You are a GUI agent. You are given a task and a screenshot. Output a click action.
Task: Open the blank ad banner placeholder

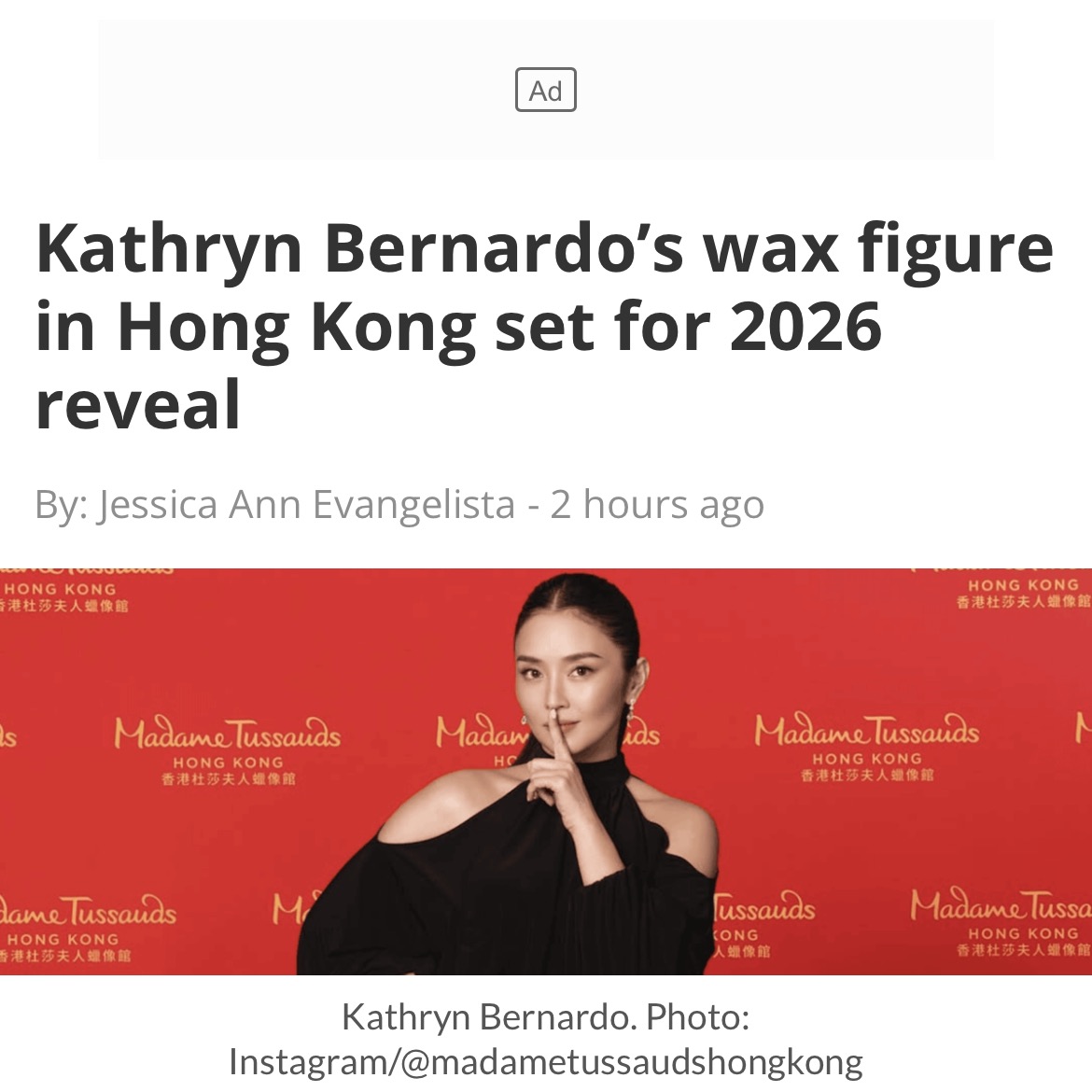click(x=545, y=90)
